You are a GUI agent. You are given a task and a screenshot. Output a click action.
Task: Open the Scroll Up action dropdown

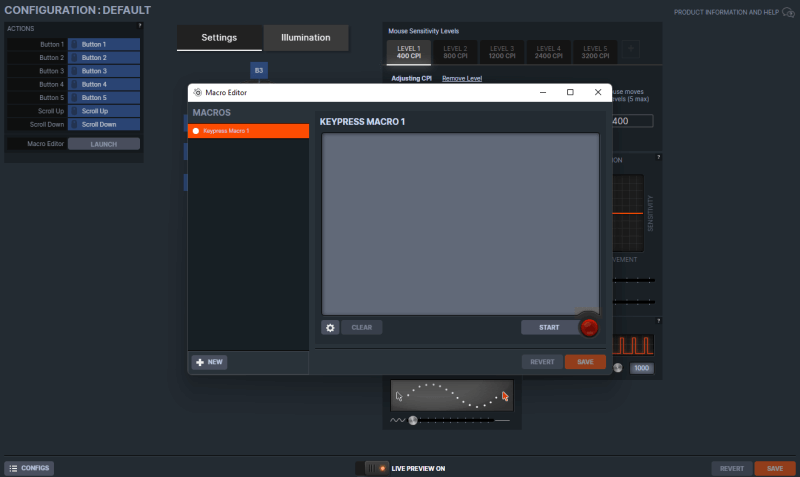[104, 111]
